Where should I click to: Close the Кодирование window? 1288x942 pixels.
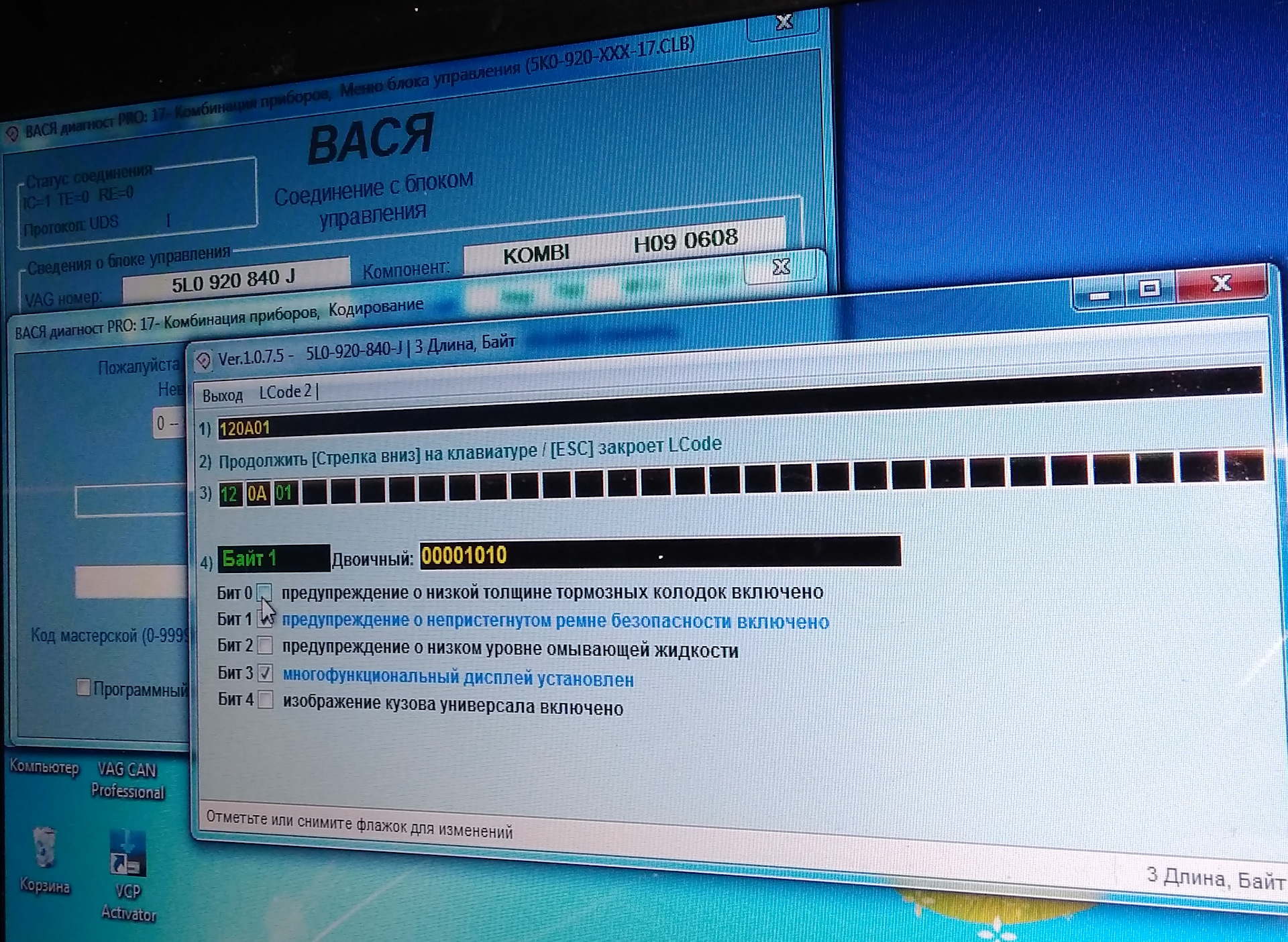[781, 267]
